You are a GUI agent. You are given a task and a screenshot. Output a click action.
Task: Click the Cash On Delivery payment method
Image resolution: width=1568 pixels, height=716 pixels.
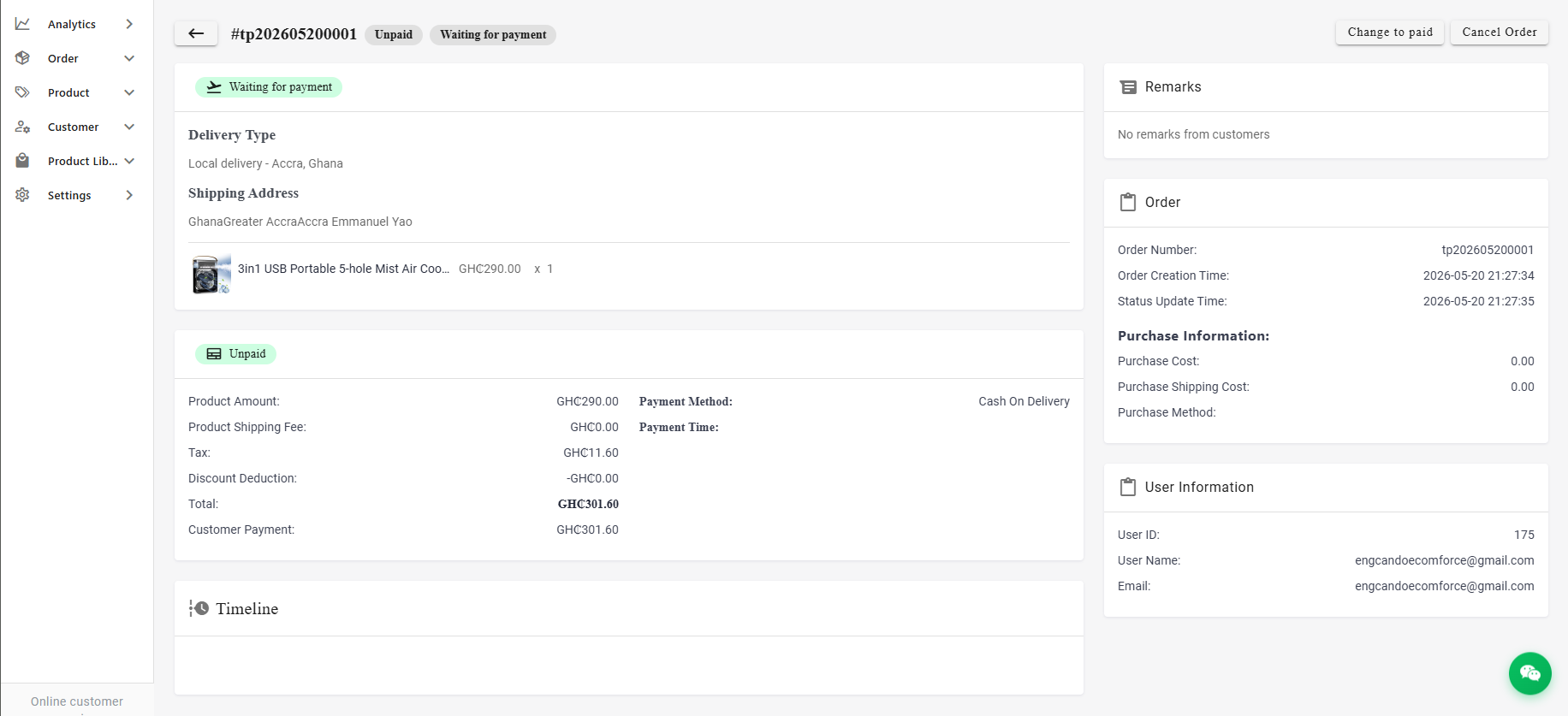click(x=1024, y=401)
